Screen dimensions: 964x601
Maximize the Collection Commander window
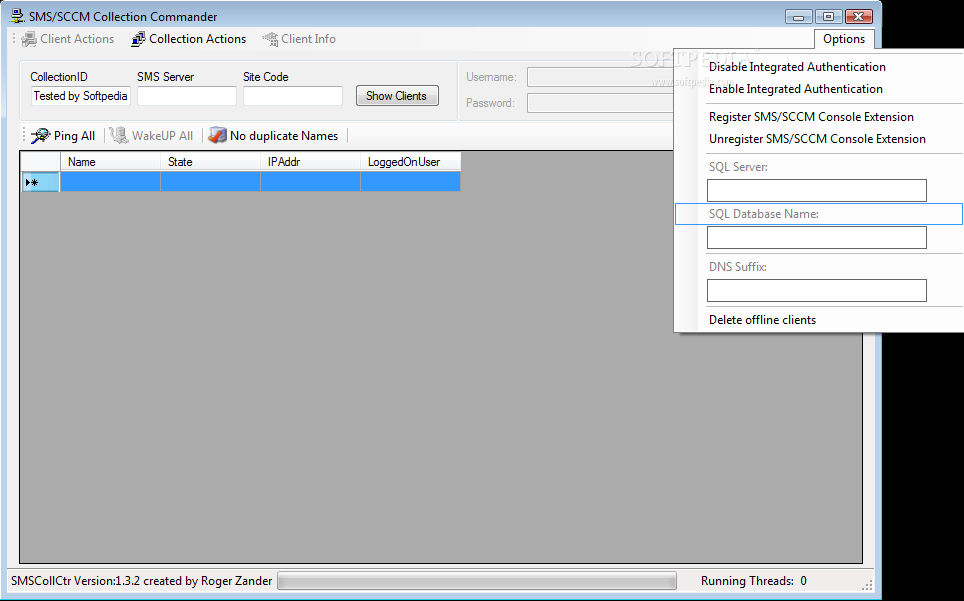(828, 17)
